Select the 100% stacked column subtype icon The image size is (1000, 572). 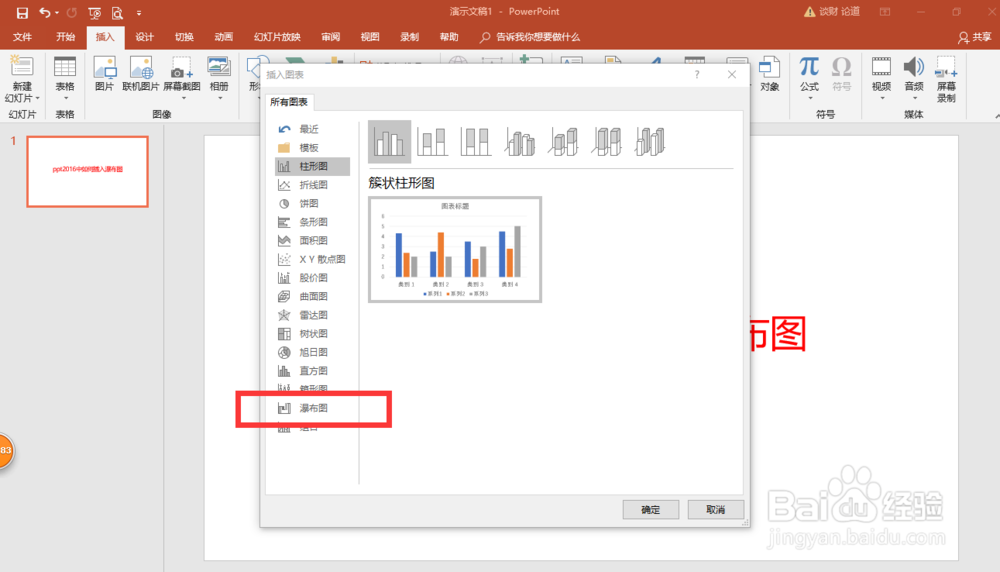click(x=475, y=142)
